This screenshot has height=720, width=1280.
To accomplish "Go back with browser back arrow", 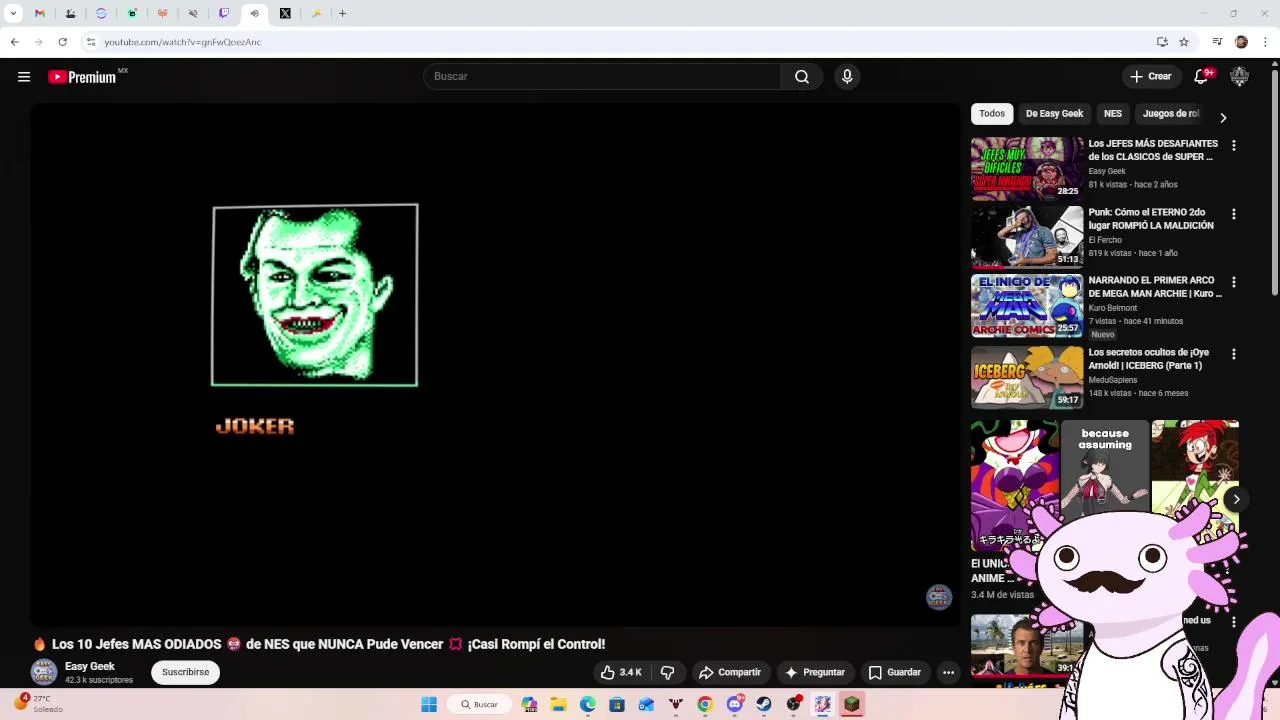I will point(14,42).
